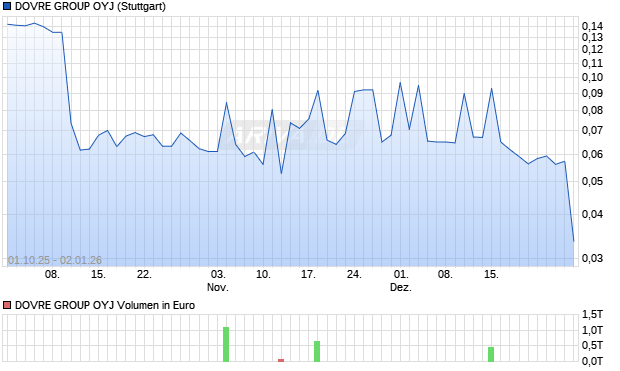Click the 0,06 price axis label

pos(592,154)
